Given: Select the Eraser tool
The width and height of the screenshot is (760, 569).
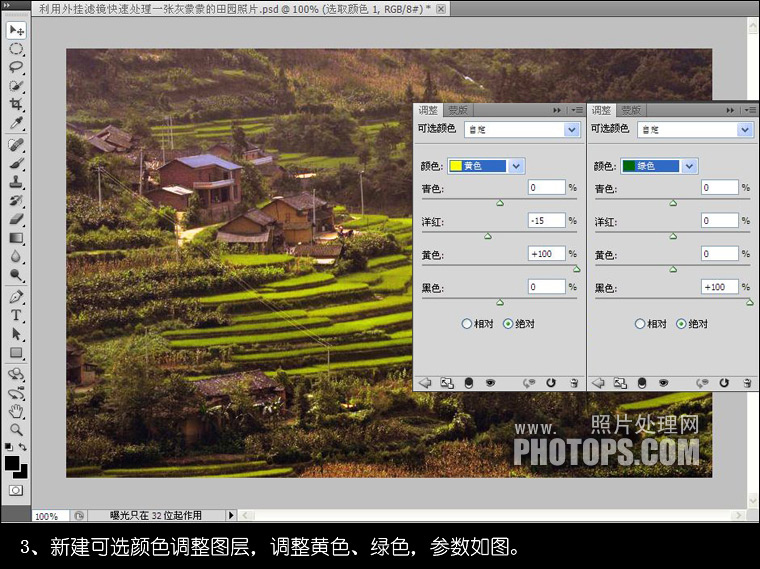Looking at the screenshot, I should [x=16, y=219].
